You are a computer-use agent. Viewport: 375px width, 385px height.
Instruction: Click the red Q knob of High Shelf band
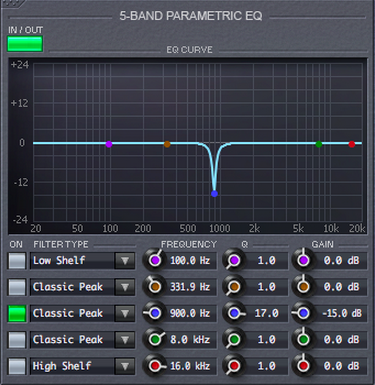234,366
